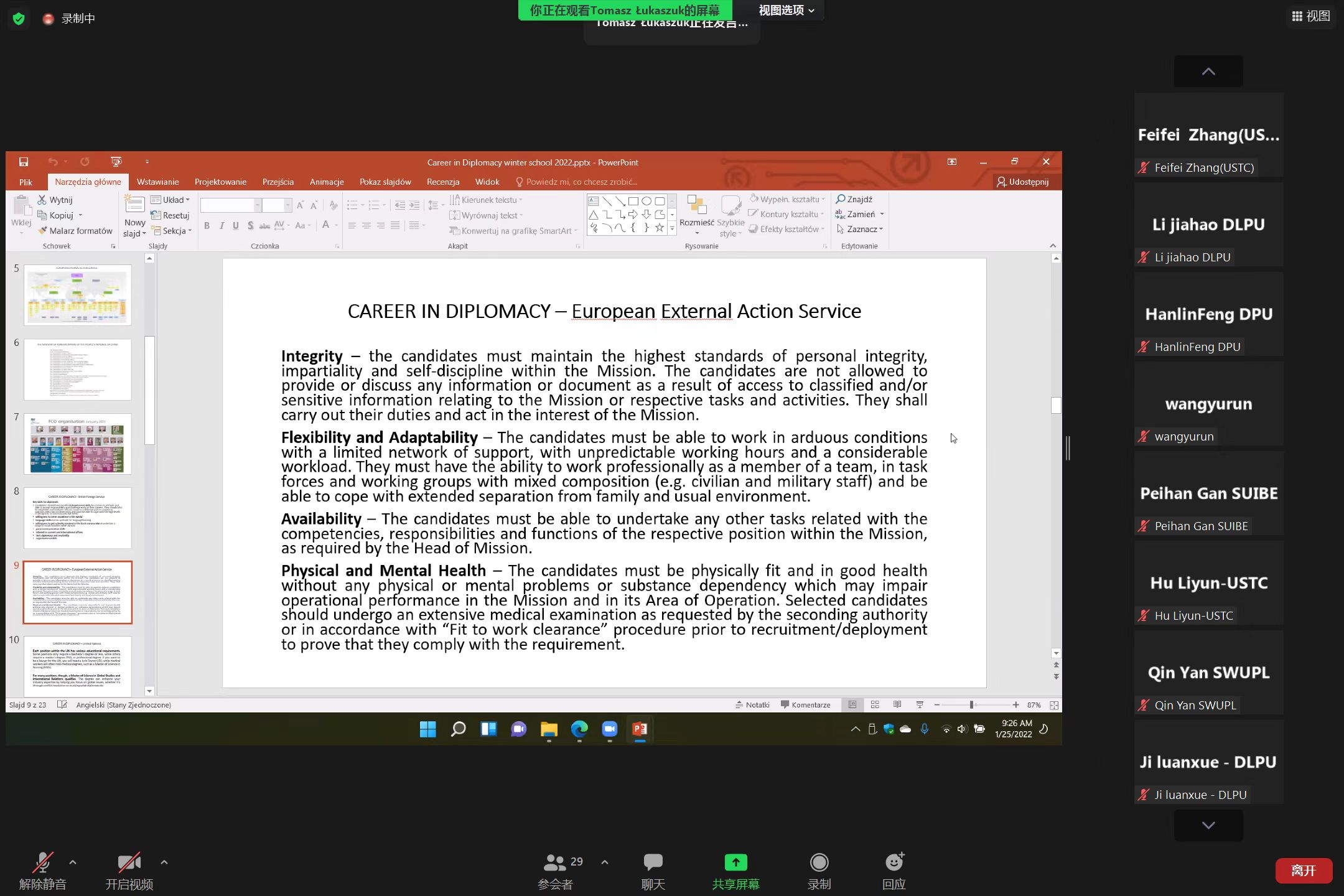Image resolution: width=1344 pixels, height=896 pixels.
Task: Start recording with 录制 button
Action: click(819, 862)
